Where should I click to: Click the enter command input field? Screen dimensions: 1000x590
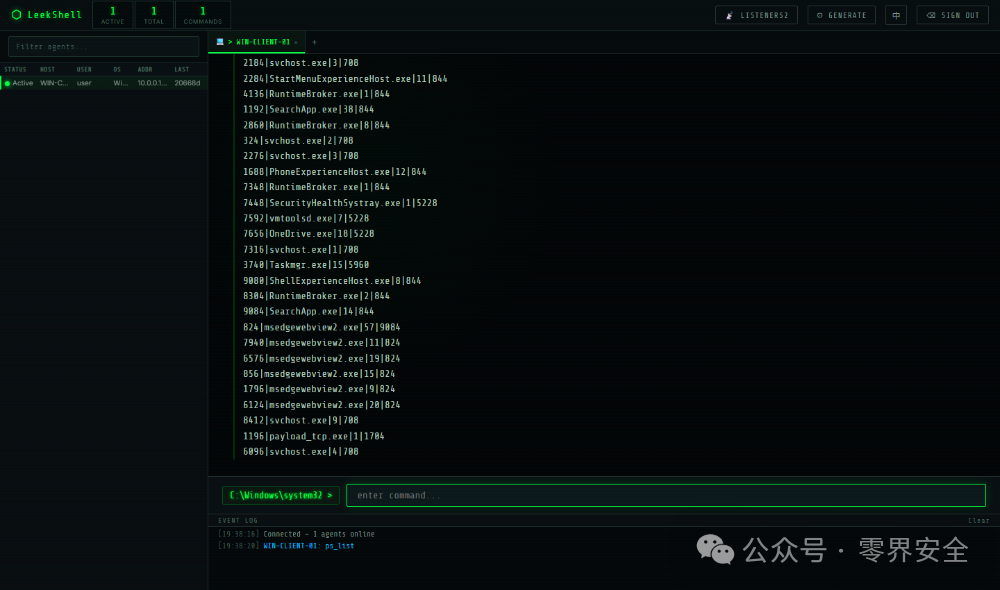coord(666,496)
